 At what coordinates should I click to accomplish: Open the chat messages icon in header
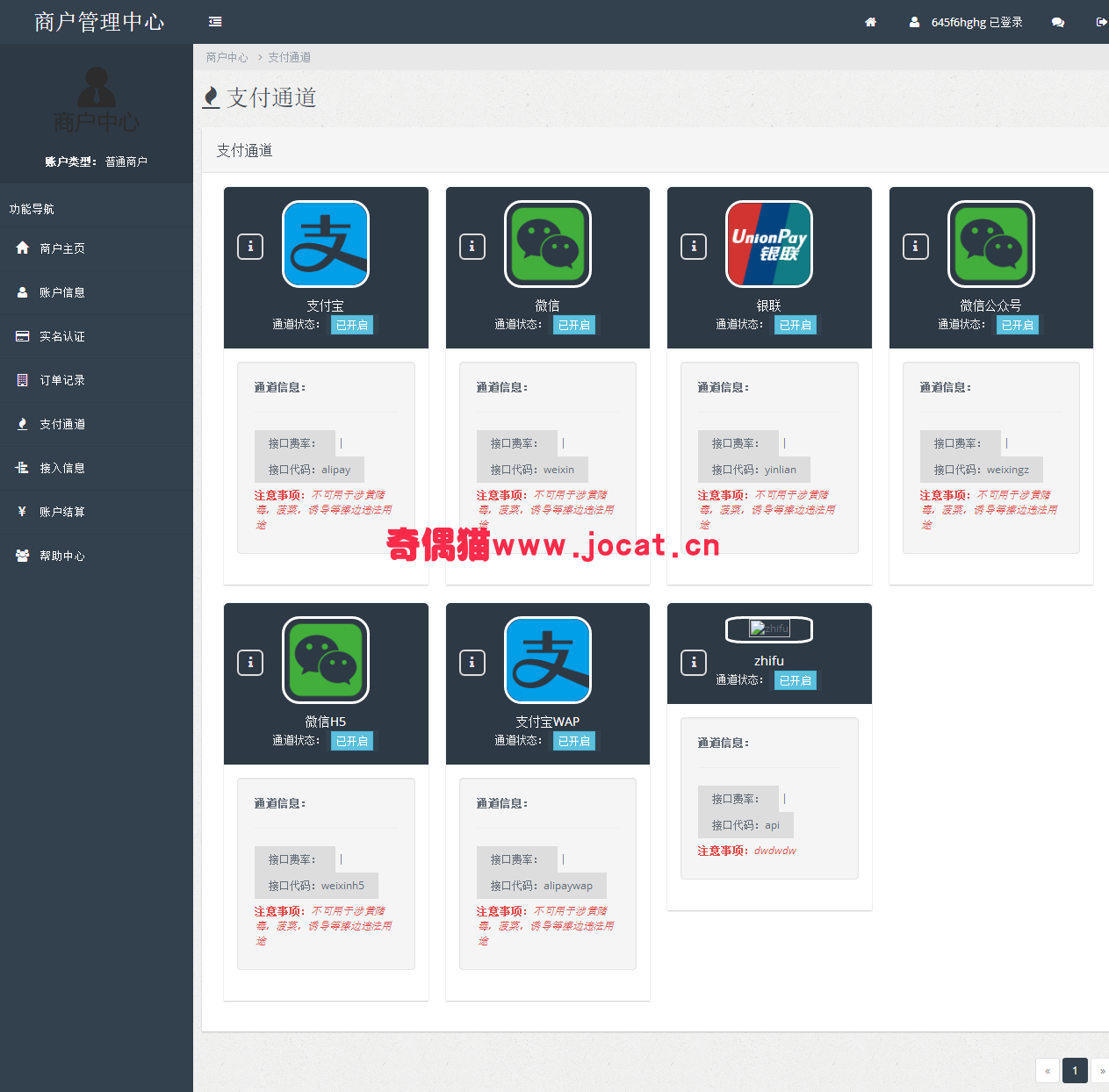1058,22
